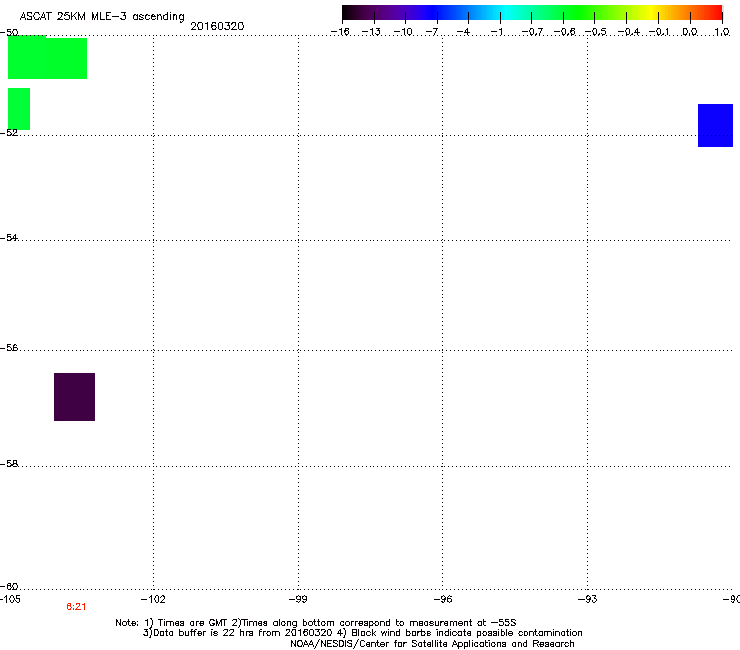Viewport: 740px width, 650px height.
Task: Click the -58 latitude axis label
Action: coord(9,464)
